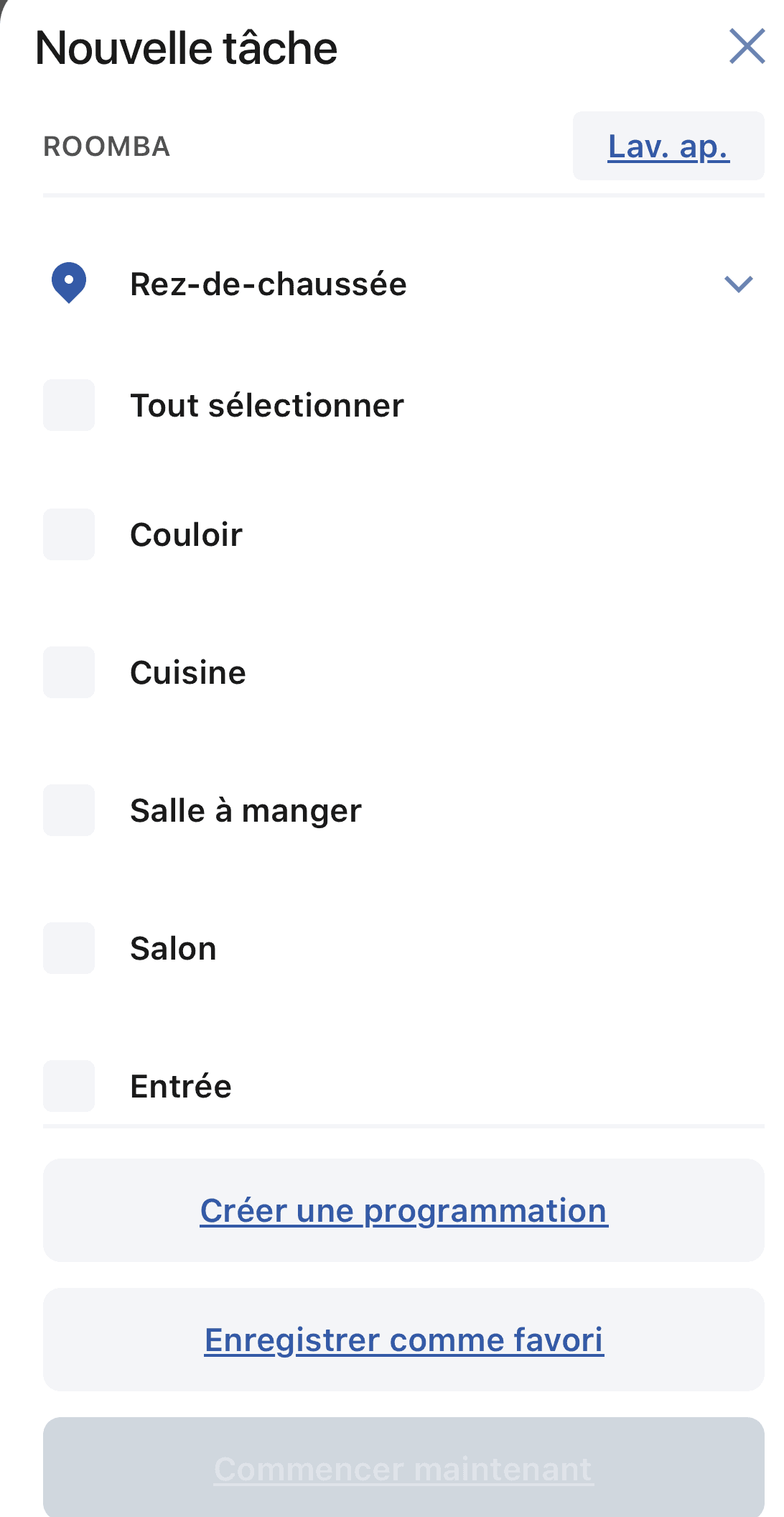
Task: Tap the Commencer maintenant button
Action: point(403,1469)
